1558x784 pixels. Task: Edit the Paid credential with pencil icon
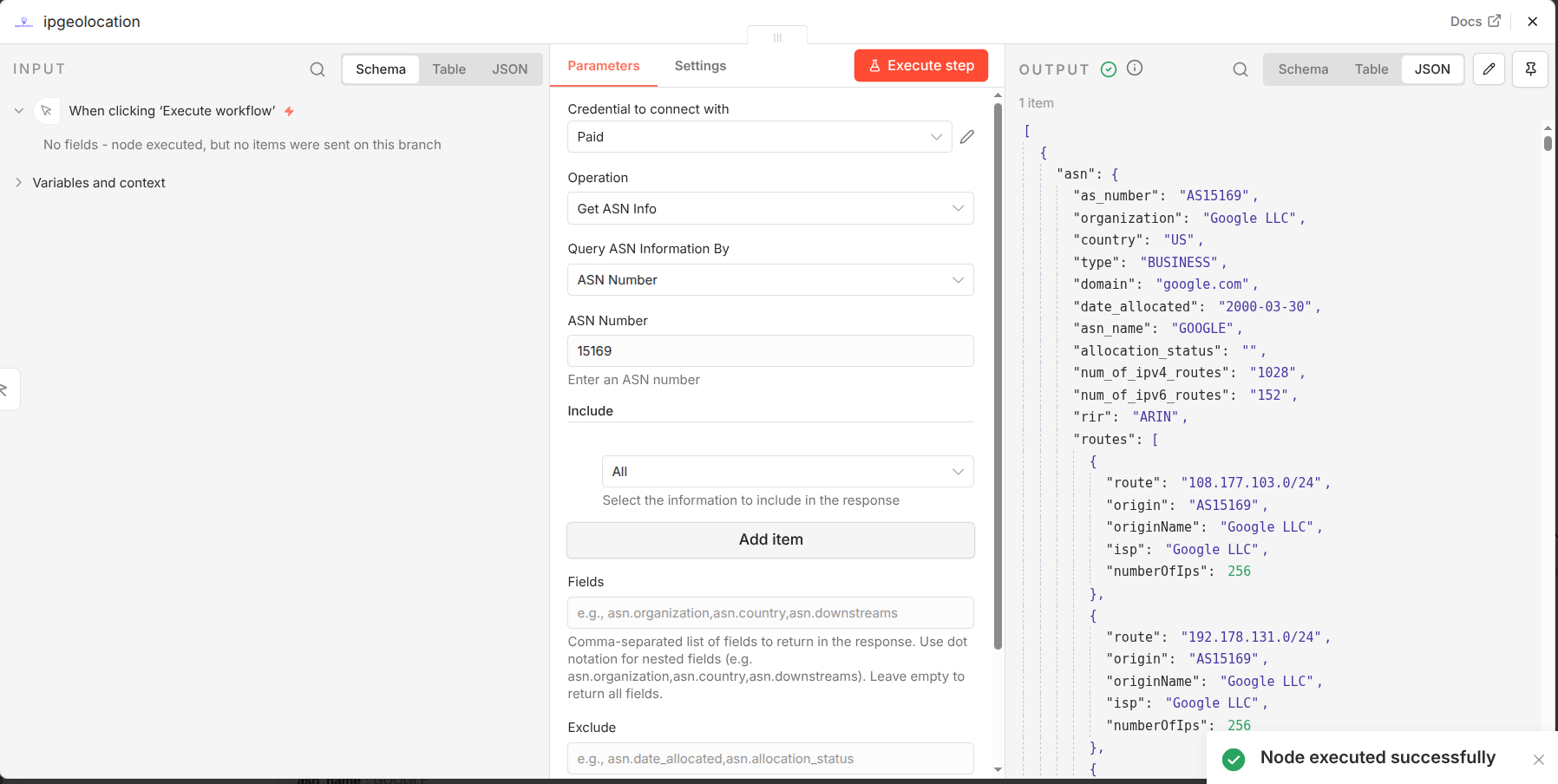click(x=967, y=137)
